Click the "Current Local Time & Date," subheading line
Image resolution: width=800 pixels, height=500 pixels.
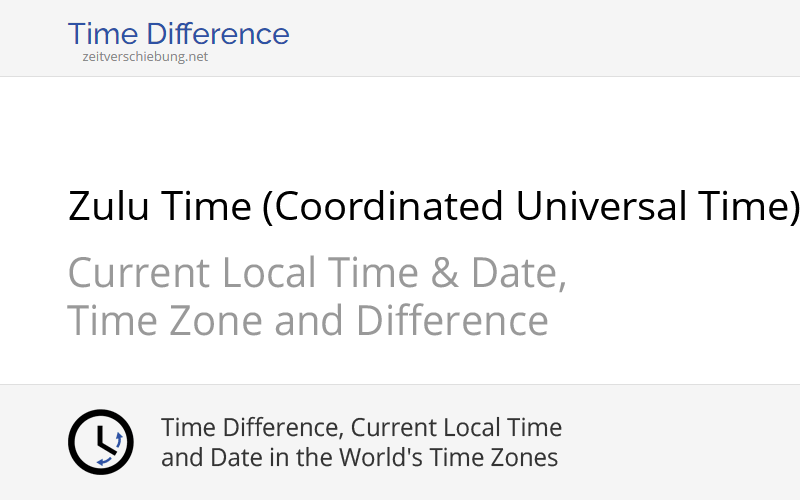[x=317, y=273]
